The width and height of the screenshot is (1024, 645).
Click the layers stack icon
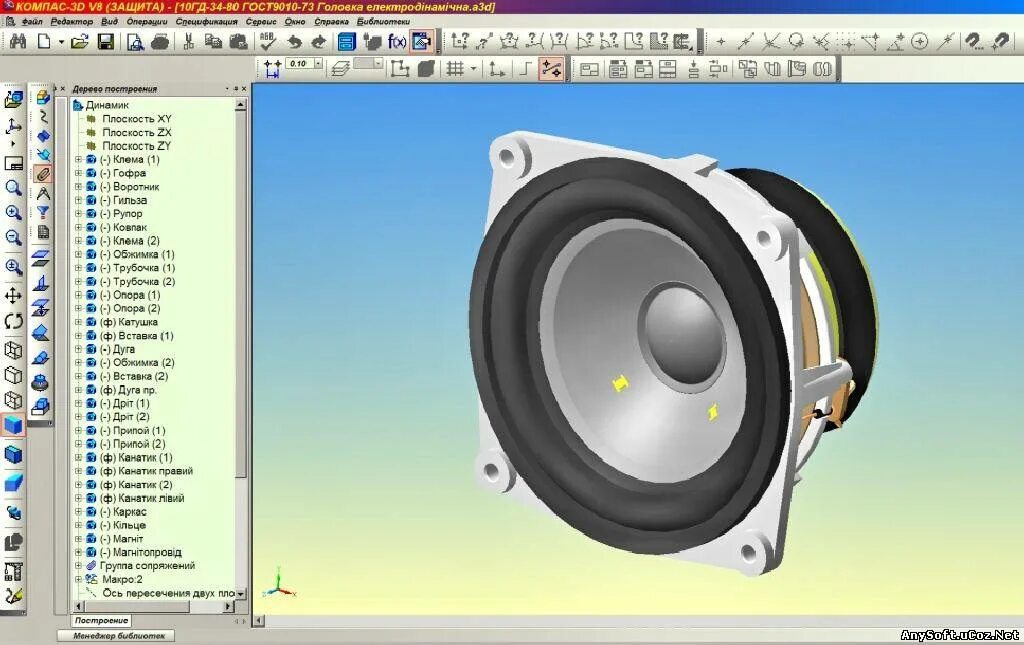340,69
